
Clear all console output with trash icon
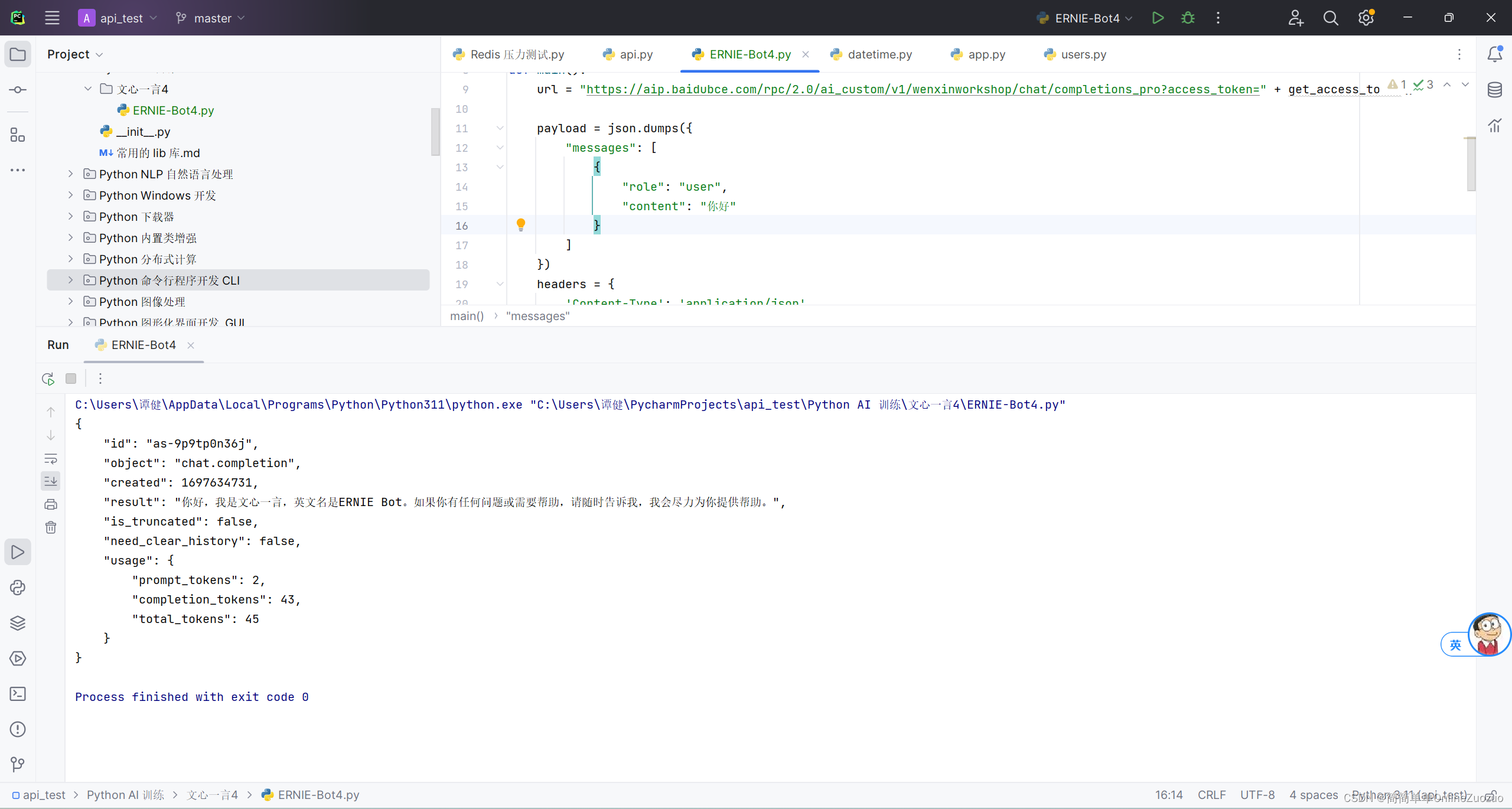pyautogui.click(x=51, y=527)
